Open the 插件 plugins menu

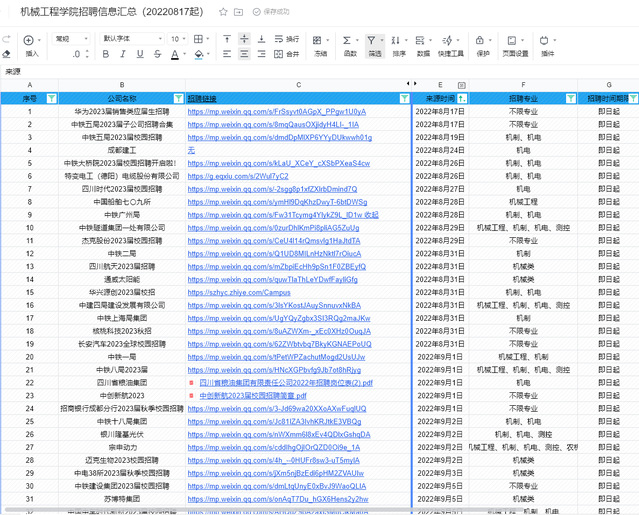click(x=547, y=44)
